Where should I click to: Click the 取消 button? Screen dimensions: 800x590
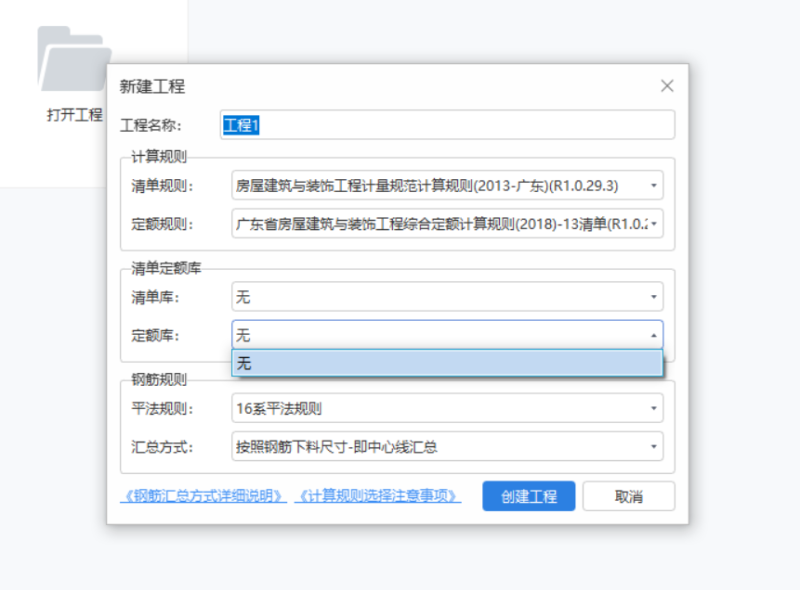click(x=628, y=496)
